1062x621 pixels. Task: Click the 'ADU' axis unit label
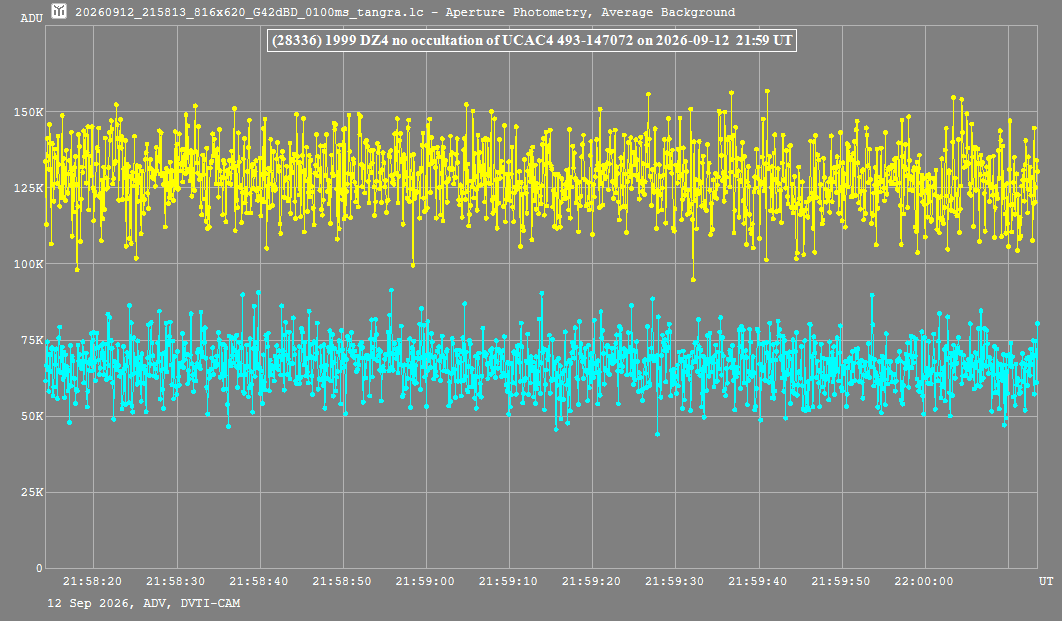coord(32,18)
